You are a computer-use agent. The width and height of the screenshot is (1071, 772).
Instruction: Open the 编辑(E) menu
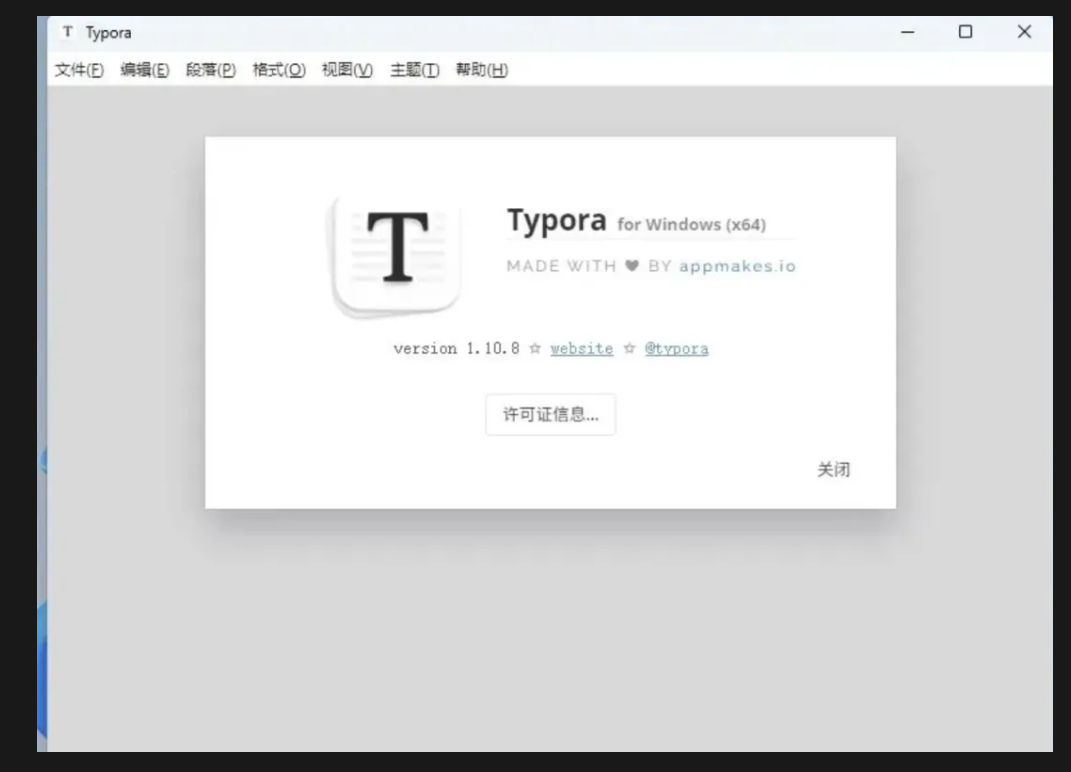pyautogui.click(x=145, y=70)
